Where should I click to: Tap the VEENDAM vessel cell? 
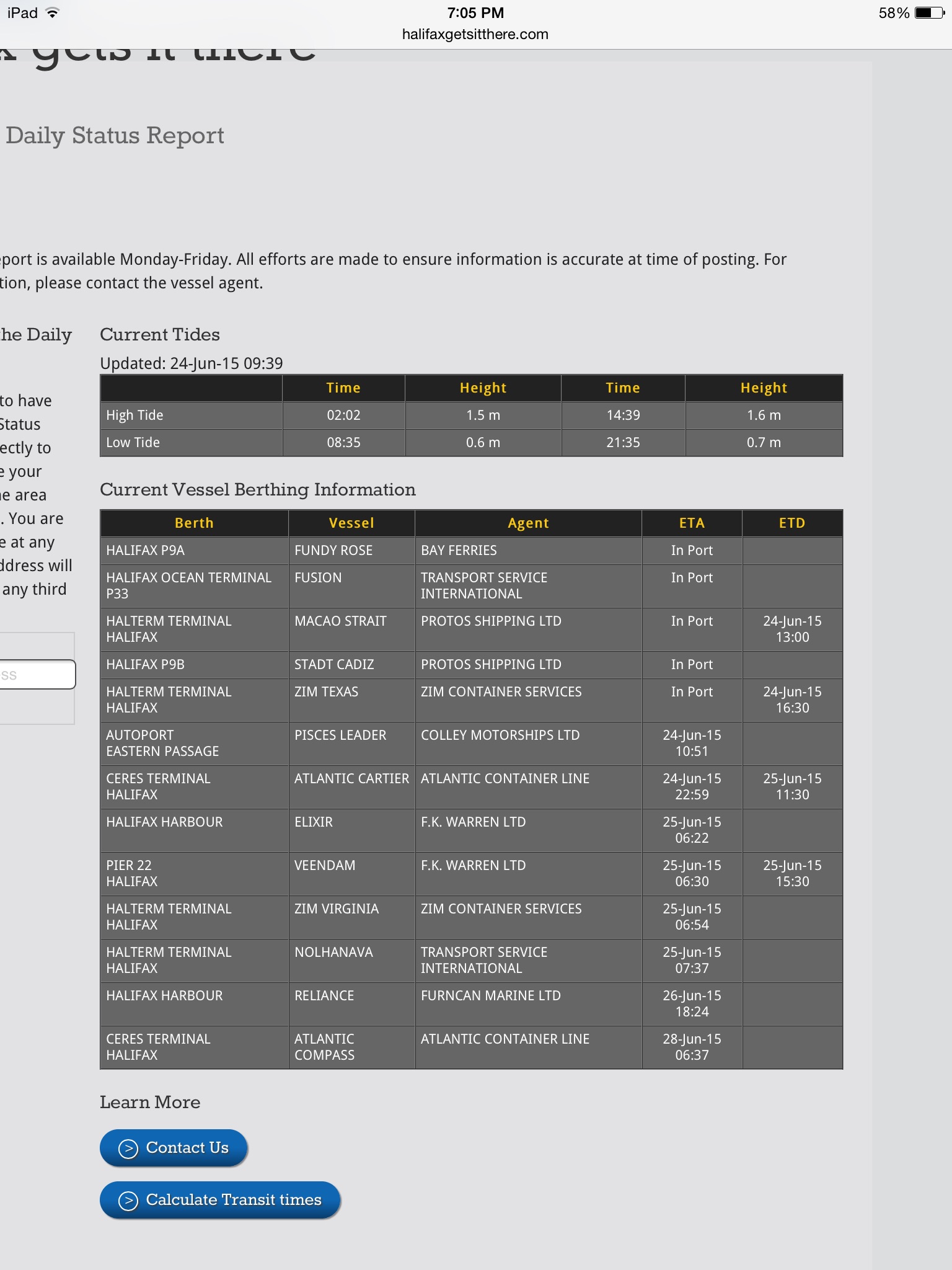[x=325, y=866]
